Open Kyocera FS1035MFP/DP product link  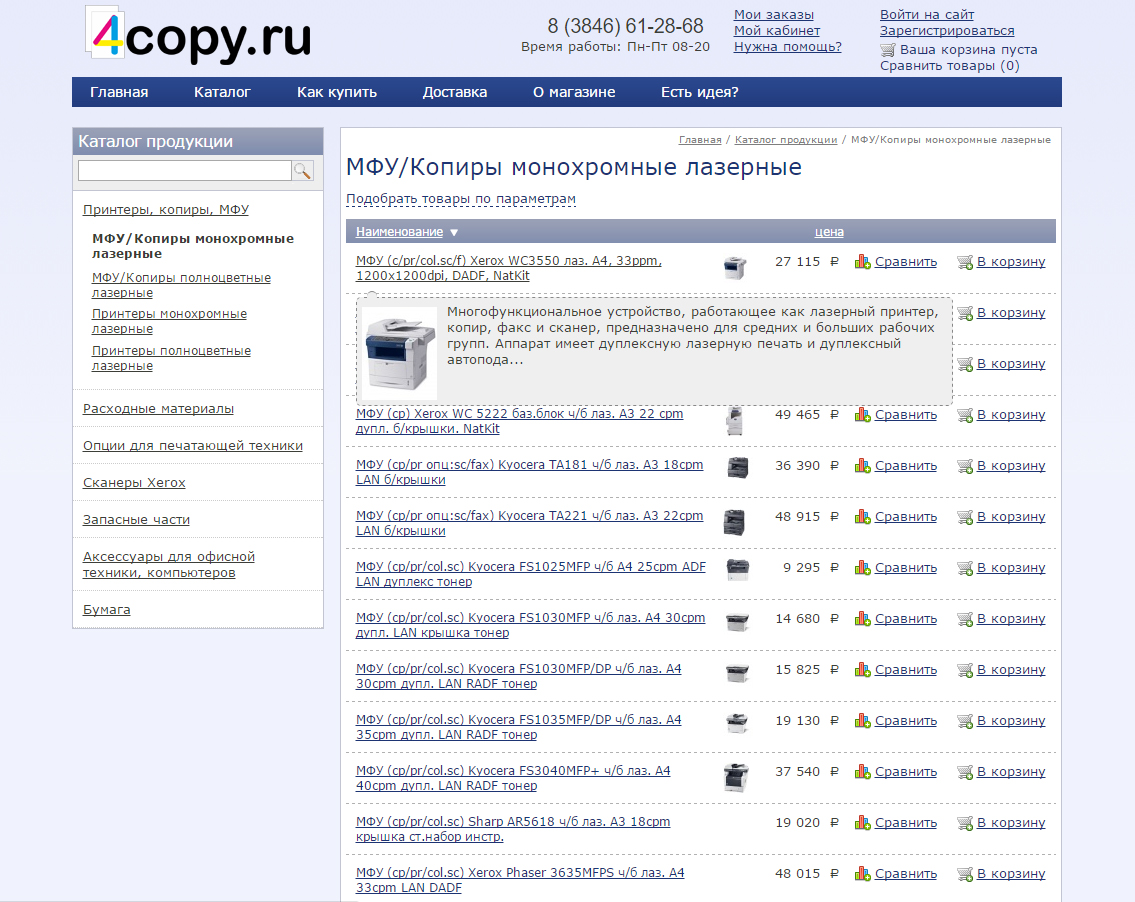(x=518, y=727)
